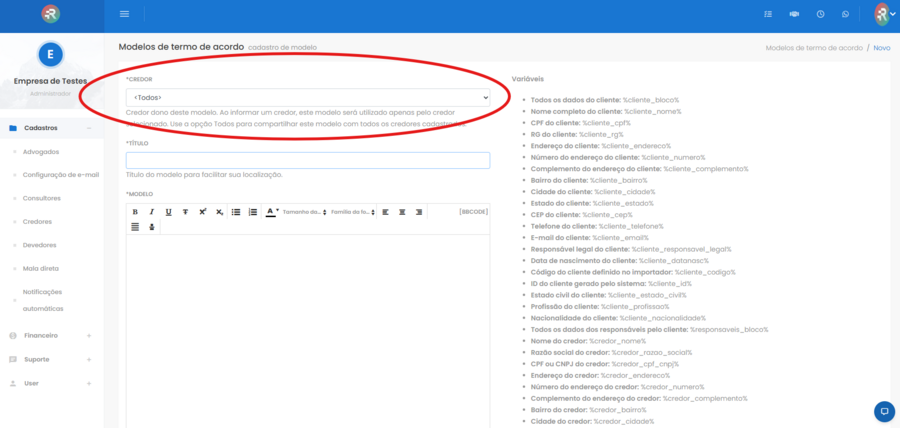Click the %cliente_cpf% variable text
The width and height of the screenshot is (900, 428).
(606, 123)
